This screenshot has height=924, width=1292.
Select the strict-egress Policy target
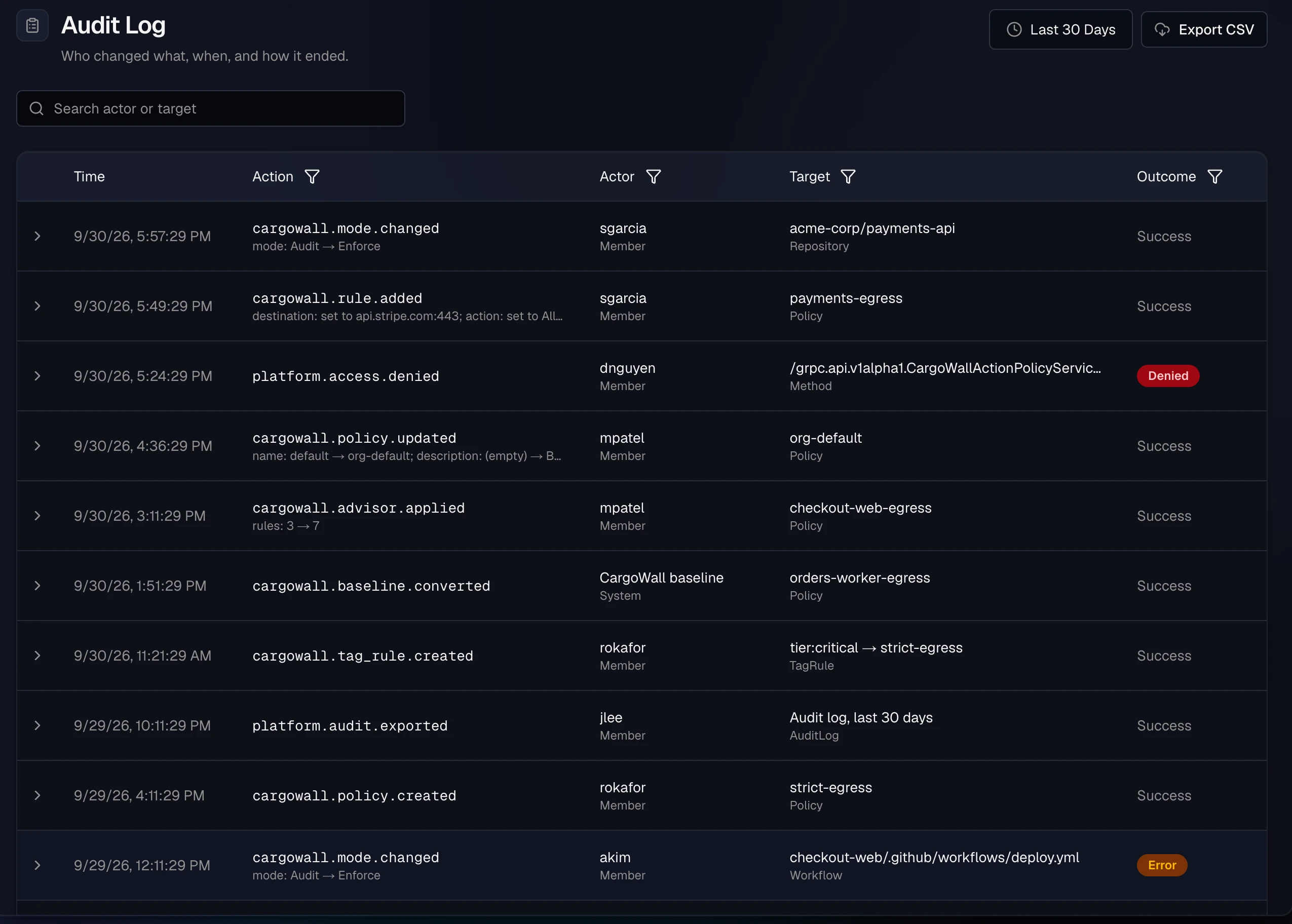point(830,789)
